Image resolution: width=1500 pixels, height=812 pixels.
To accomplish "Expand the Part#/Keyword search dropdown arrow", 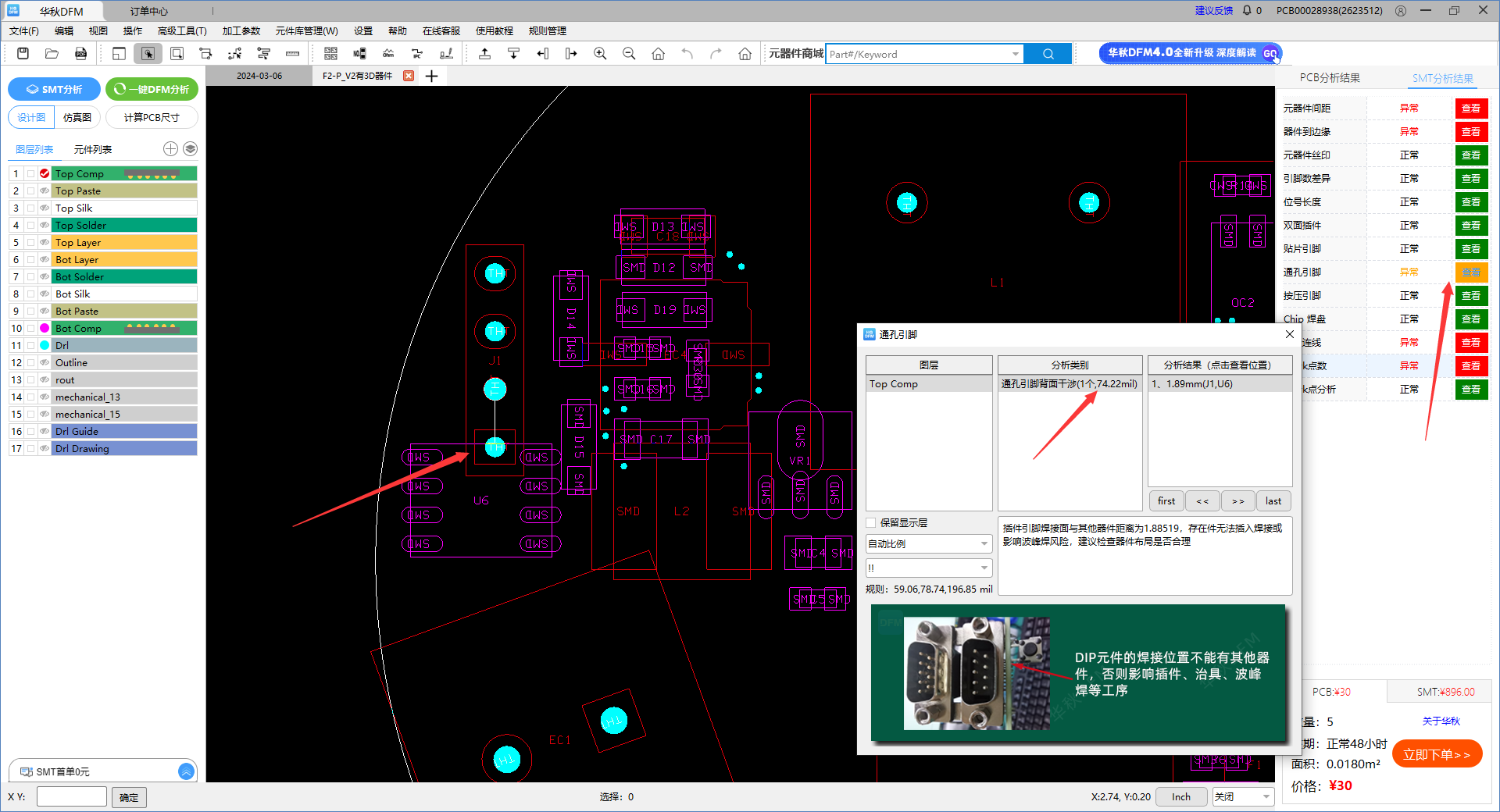I will pyautogui.click(x=1015, y=54).
